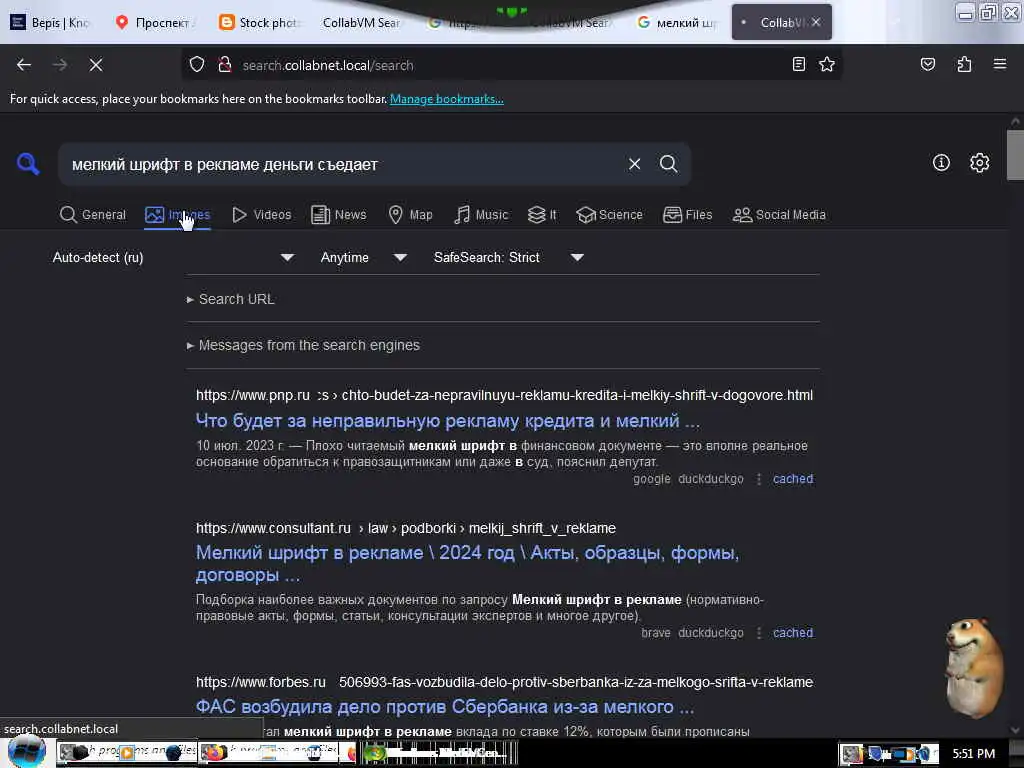Viewport: 1024px width, 768px height.
Task: Click the address bar URL
Action: pos(328,65)
